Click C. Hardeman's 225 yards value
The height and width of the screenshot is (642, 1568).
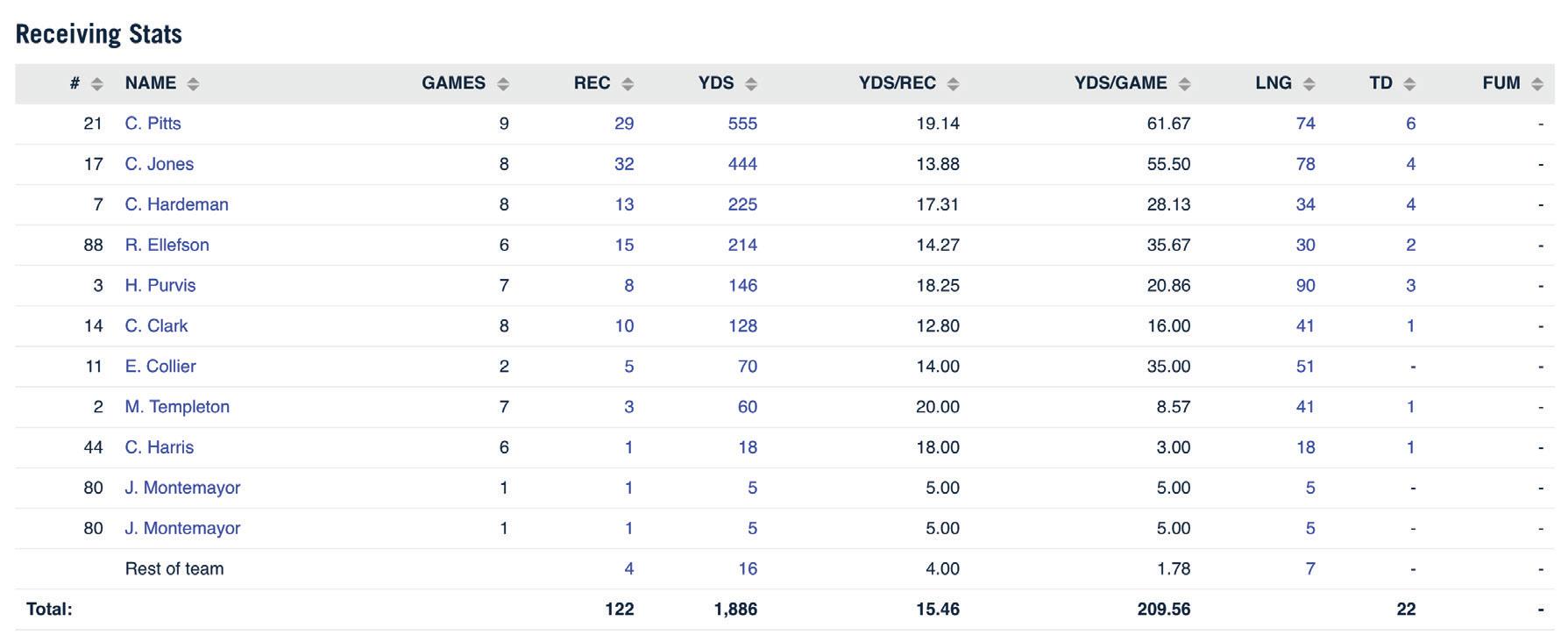[x=742, y=204]
